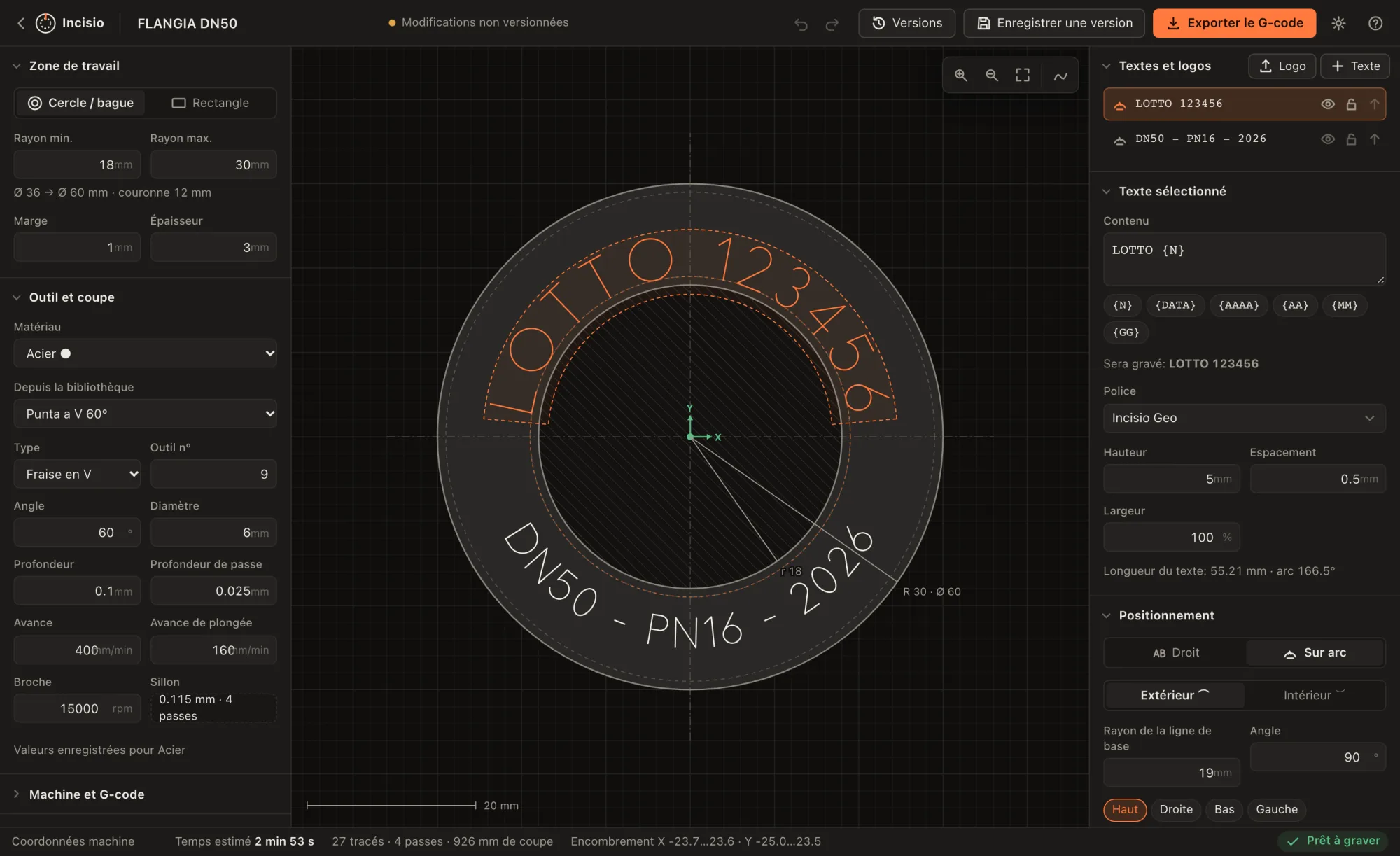Viewport: 1400px width, 856px height.
Task: Upload a Logo
Action: 1282,66
